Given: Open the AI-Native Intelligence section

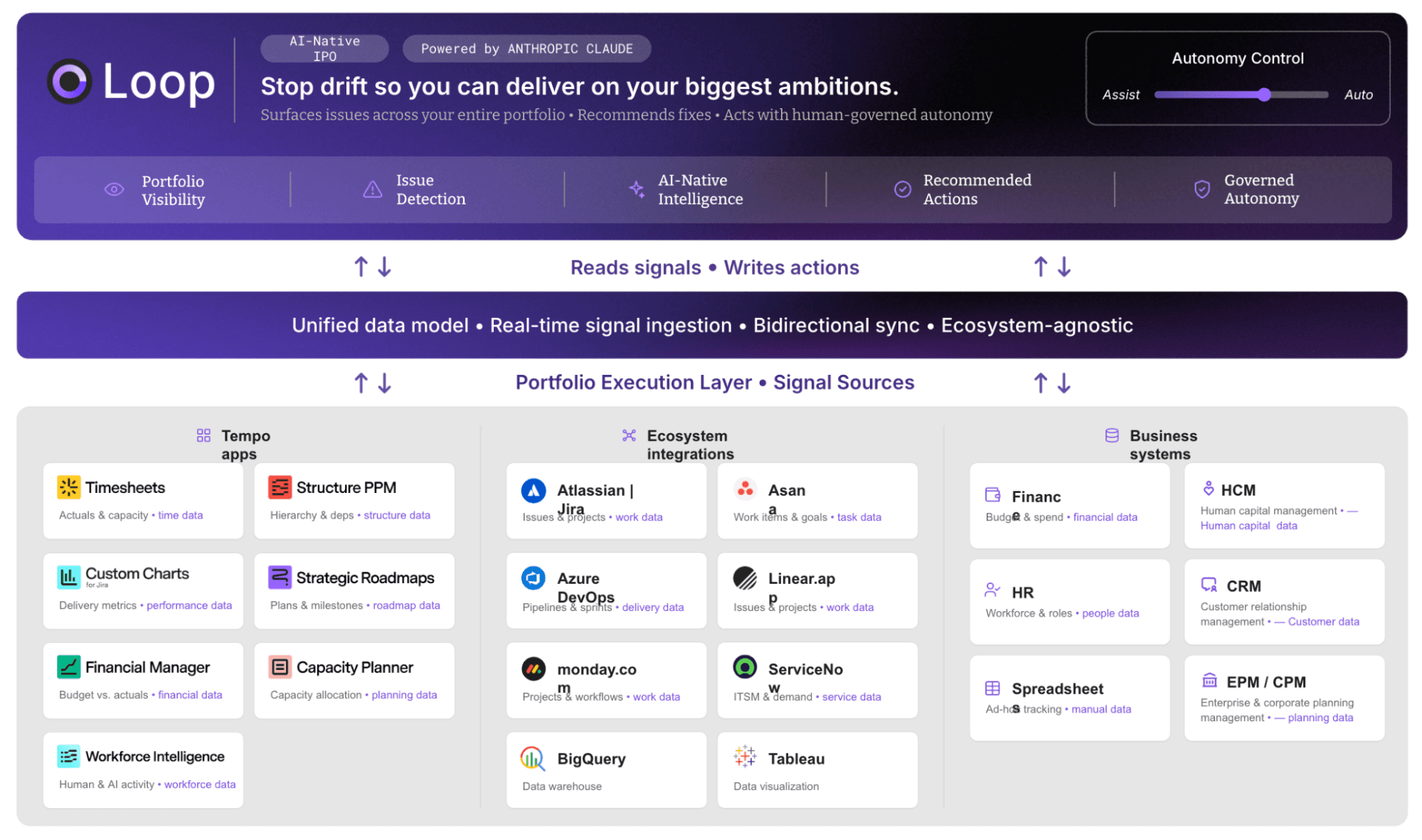Looking at the screenshot, I should click(x=695, y=190).
